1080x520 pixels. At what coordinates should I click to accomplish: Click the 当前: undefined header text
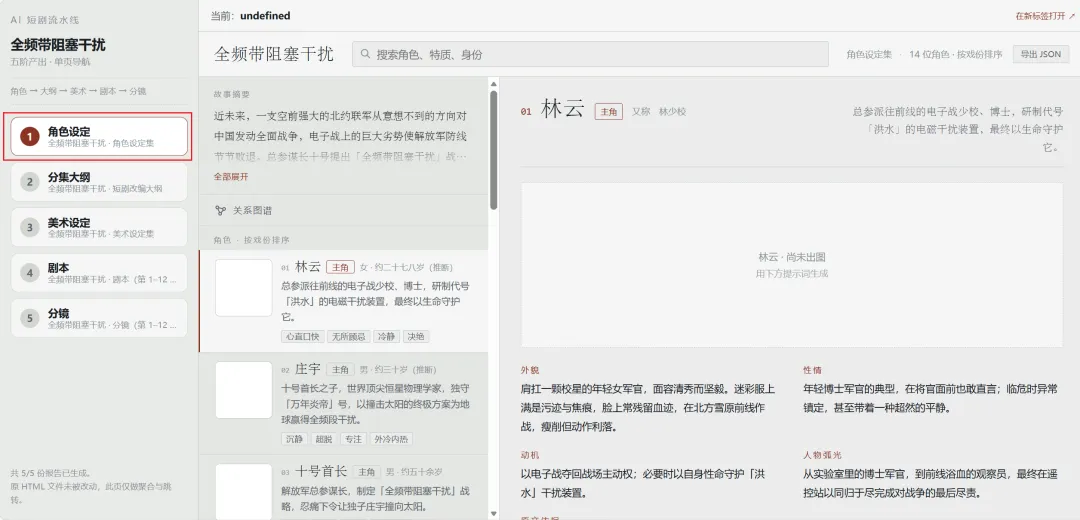[251, 16]
